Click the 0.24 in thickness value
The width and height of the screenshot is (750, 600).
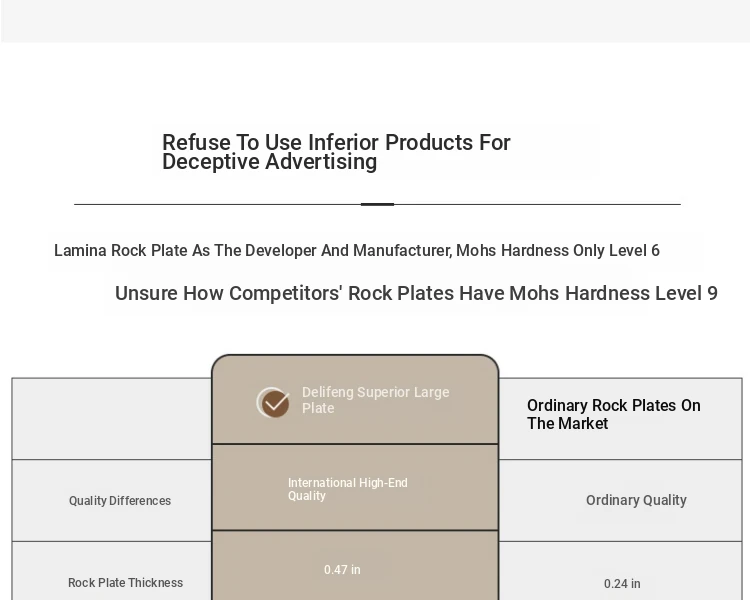622,584
